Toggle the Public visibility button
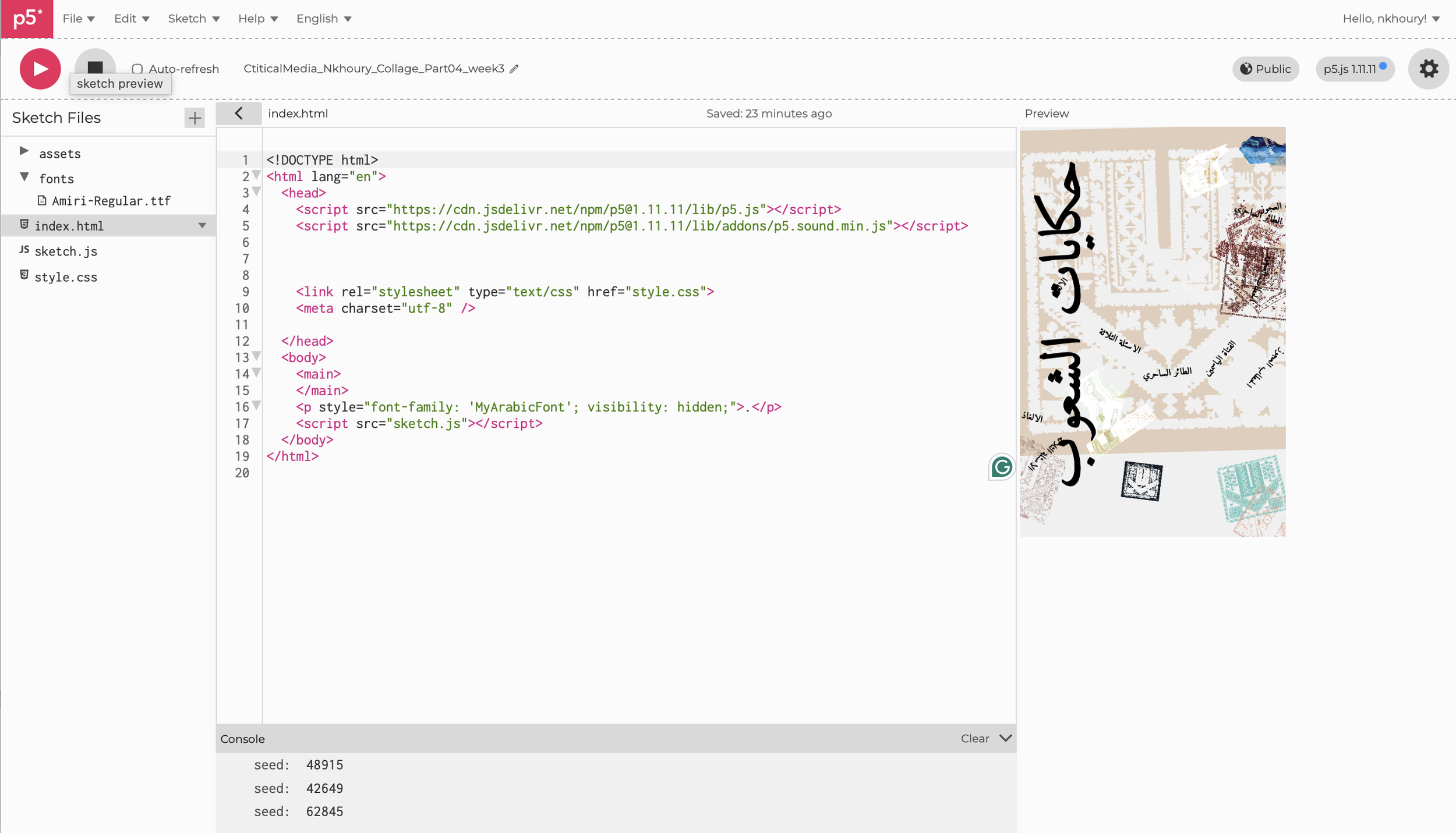 1265,69
